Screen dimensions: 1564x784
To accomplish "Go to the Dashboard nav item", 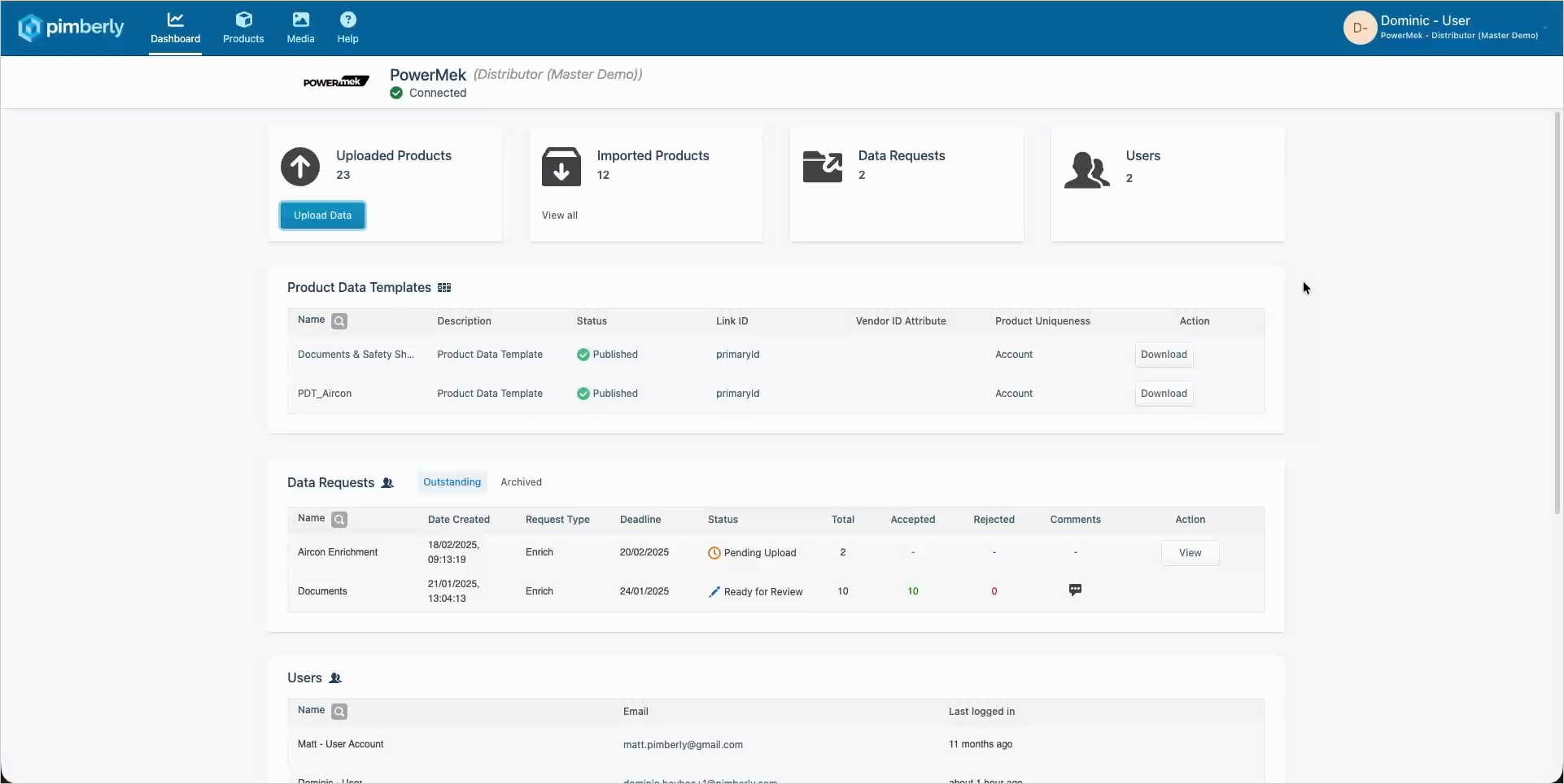I will point(175,28).
